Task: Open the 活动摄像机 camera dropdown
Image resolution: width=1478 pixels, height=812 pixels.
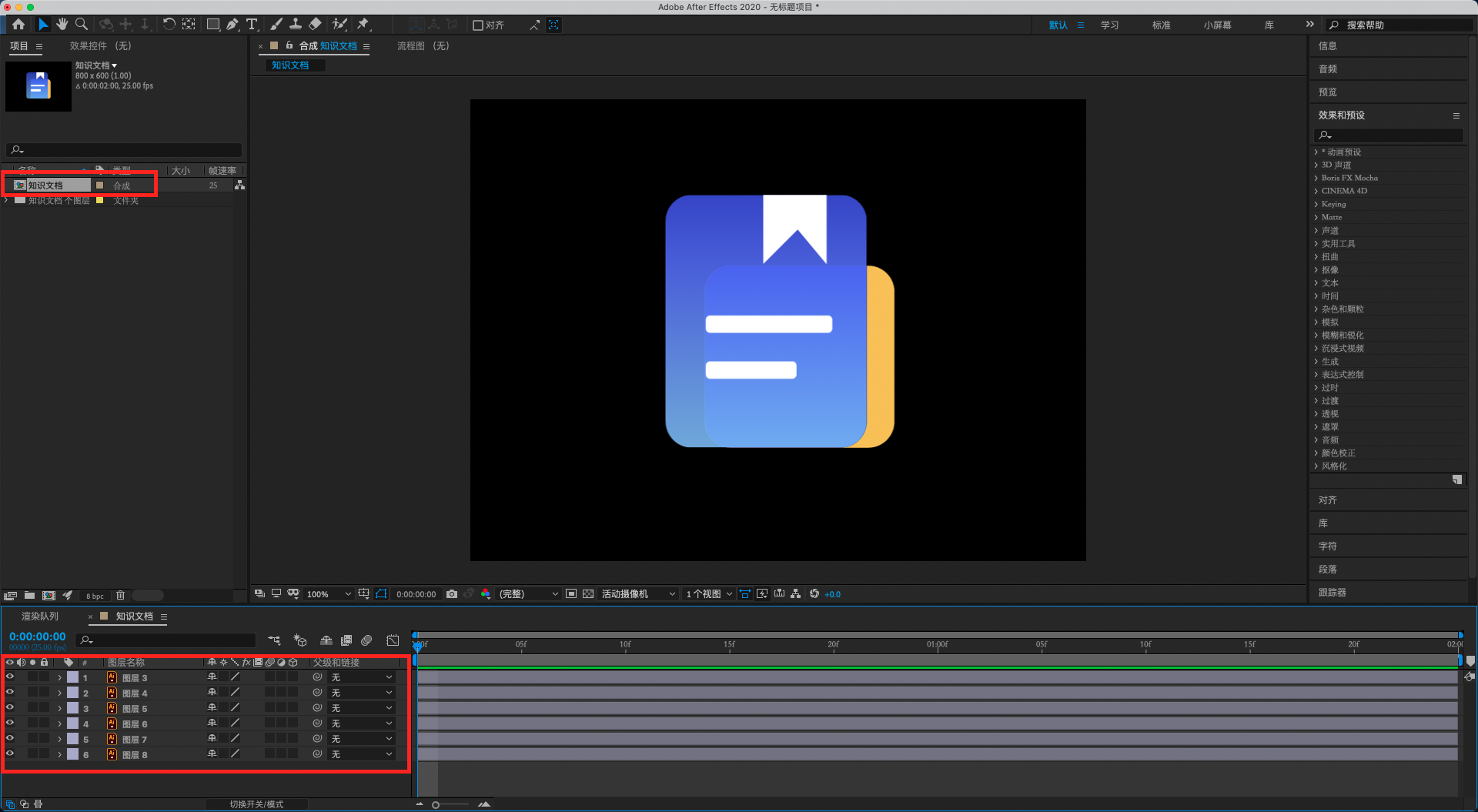Action: click(638, 593)
